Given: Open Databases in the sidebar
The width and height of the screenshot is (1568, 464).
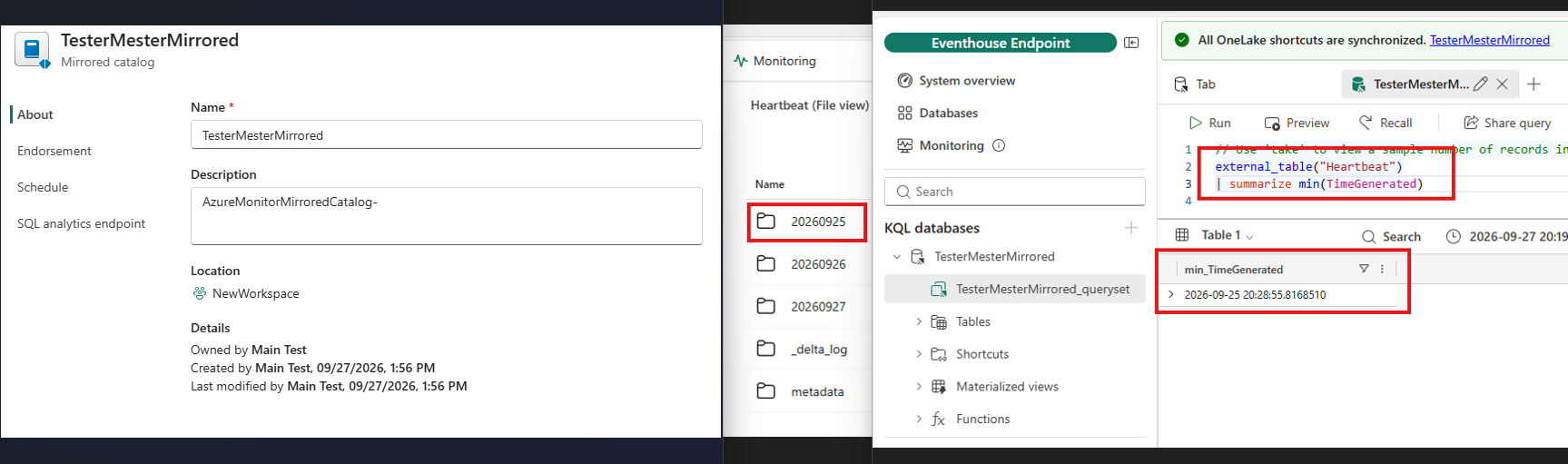Looking at the screenshot, I should [949, 114].
